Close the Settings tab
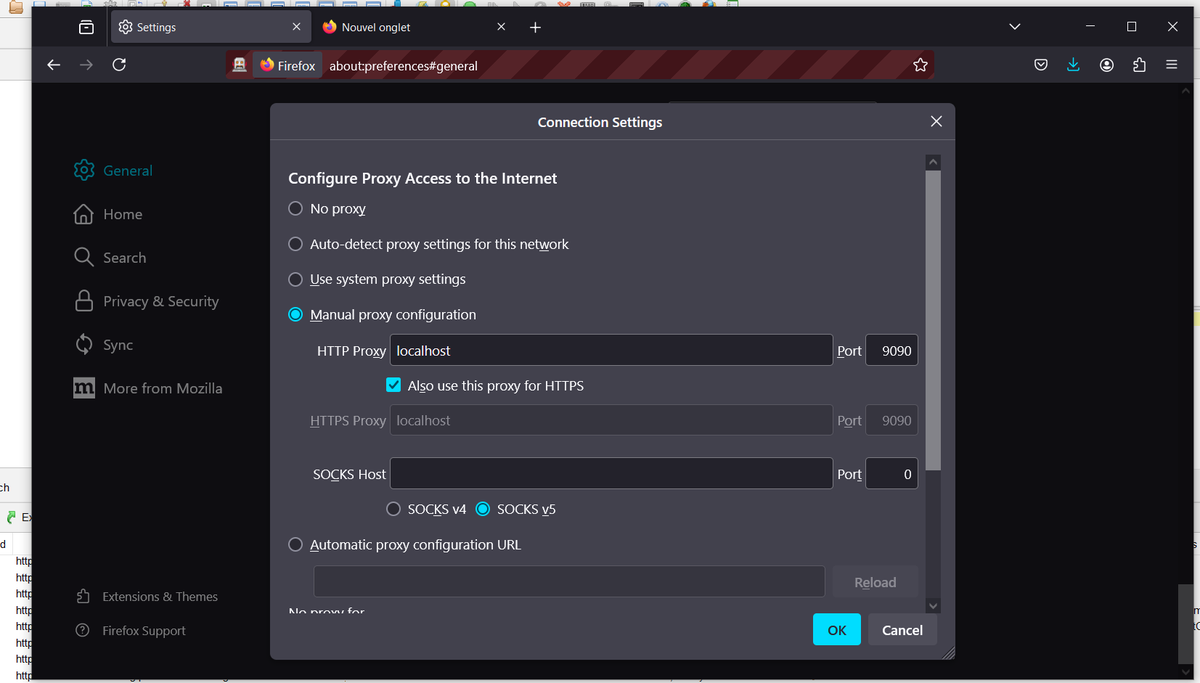This screenshot has height=683, width=1200. [x=296, y=27]
